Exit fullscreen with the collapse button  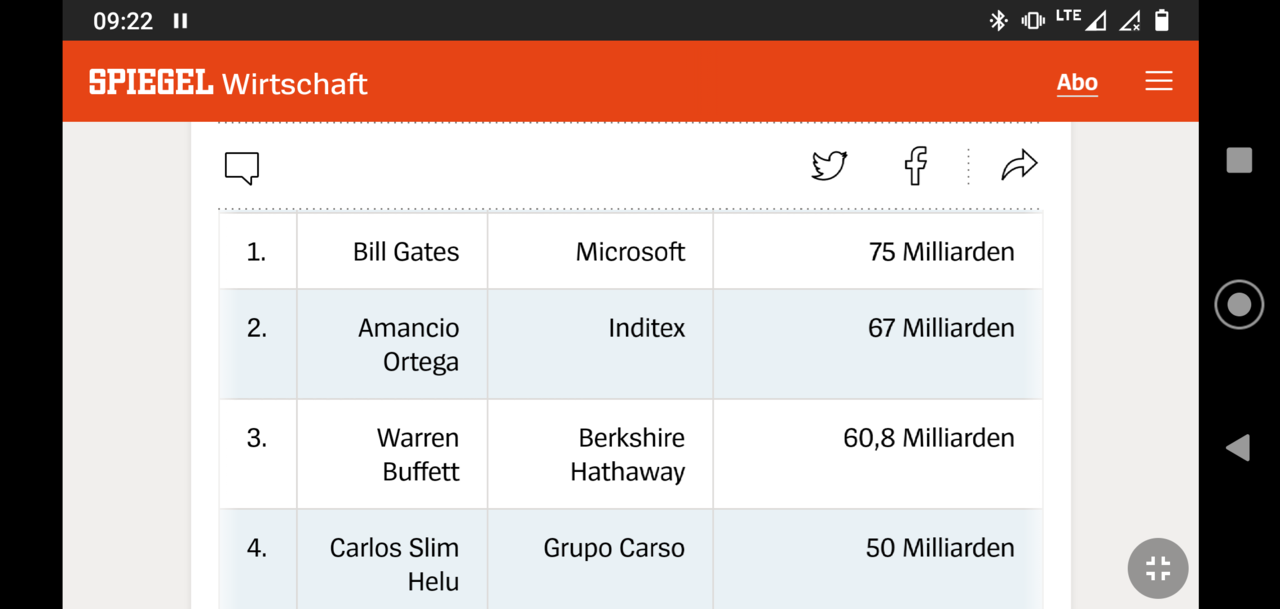[1158, 569]
